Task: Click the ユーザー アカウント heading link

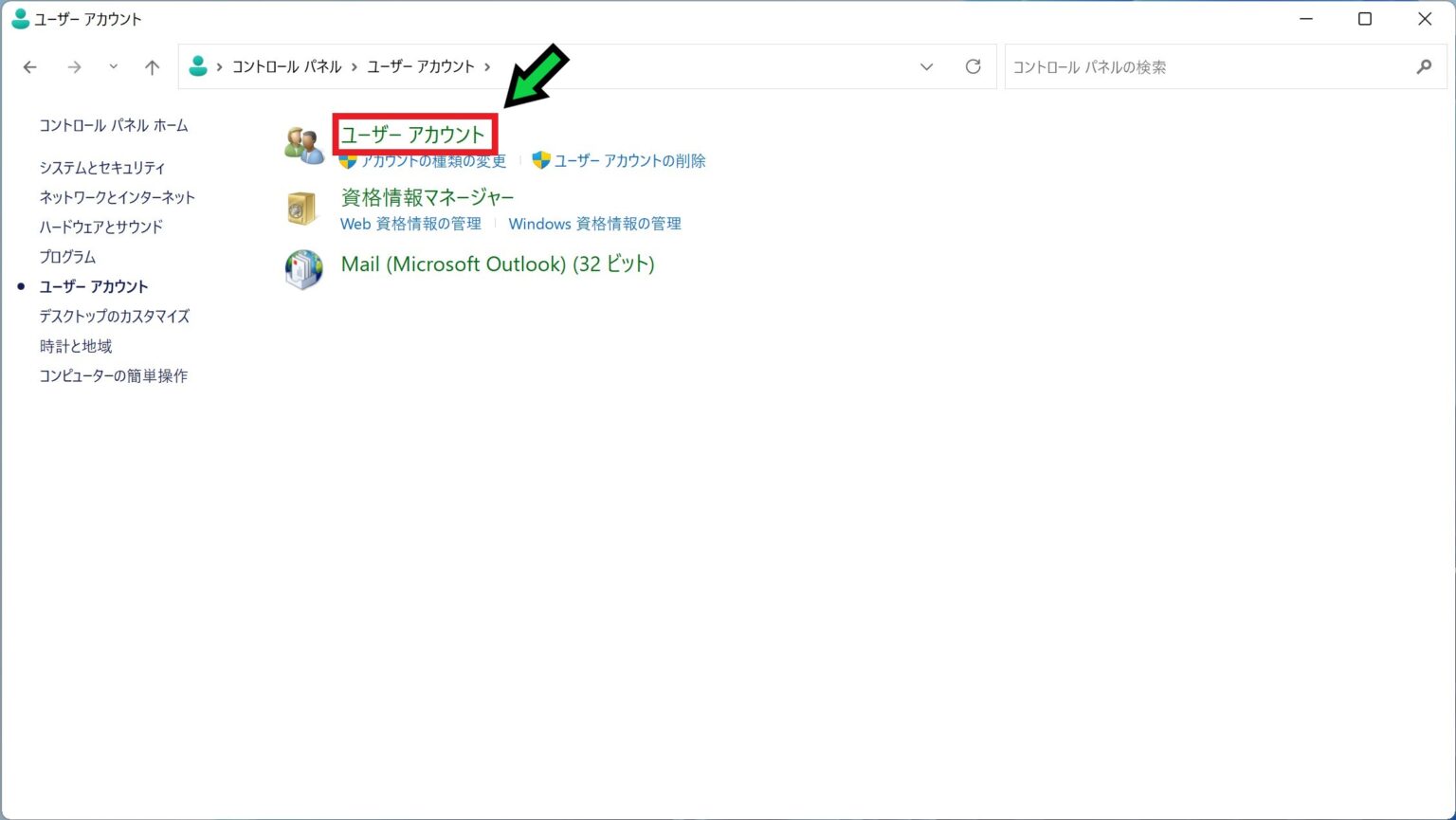Action: pyautogui.click(x=413, y=135)
